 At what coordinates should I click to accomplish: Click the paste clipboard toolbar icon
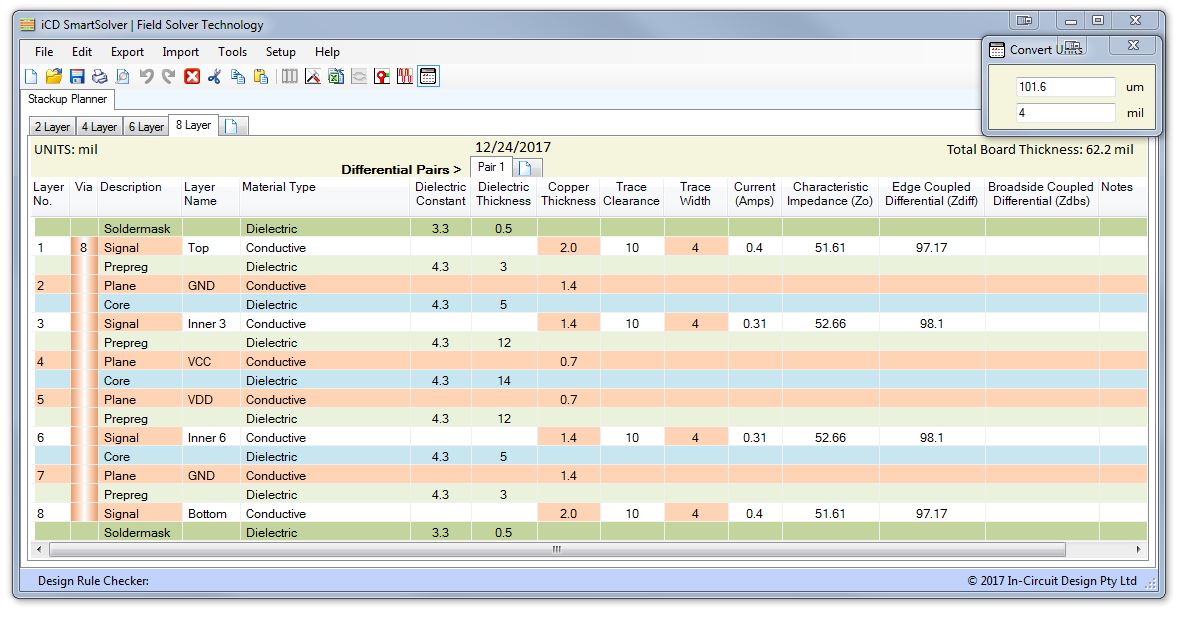pos(261,76)
